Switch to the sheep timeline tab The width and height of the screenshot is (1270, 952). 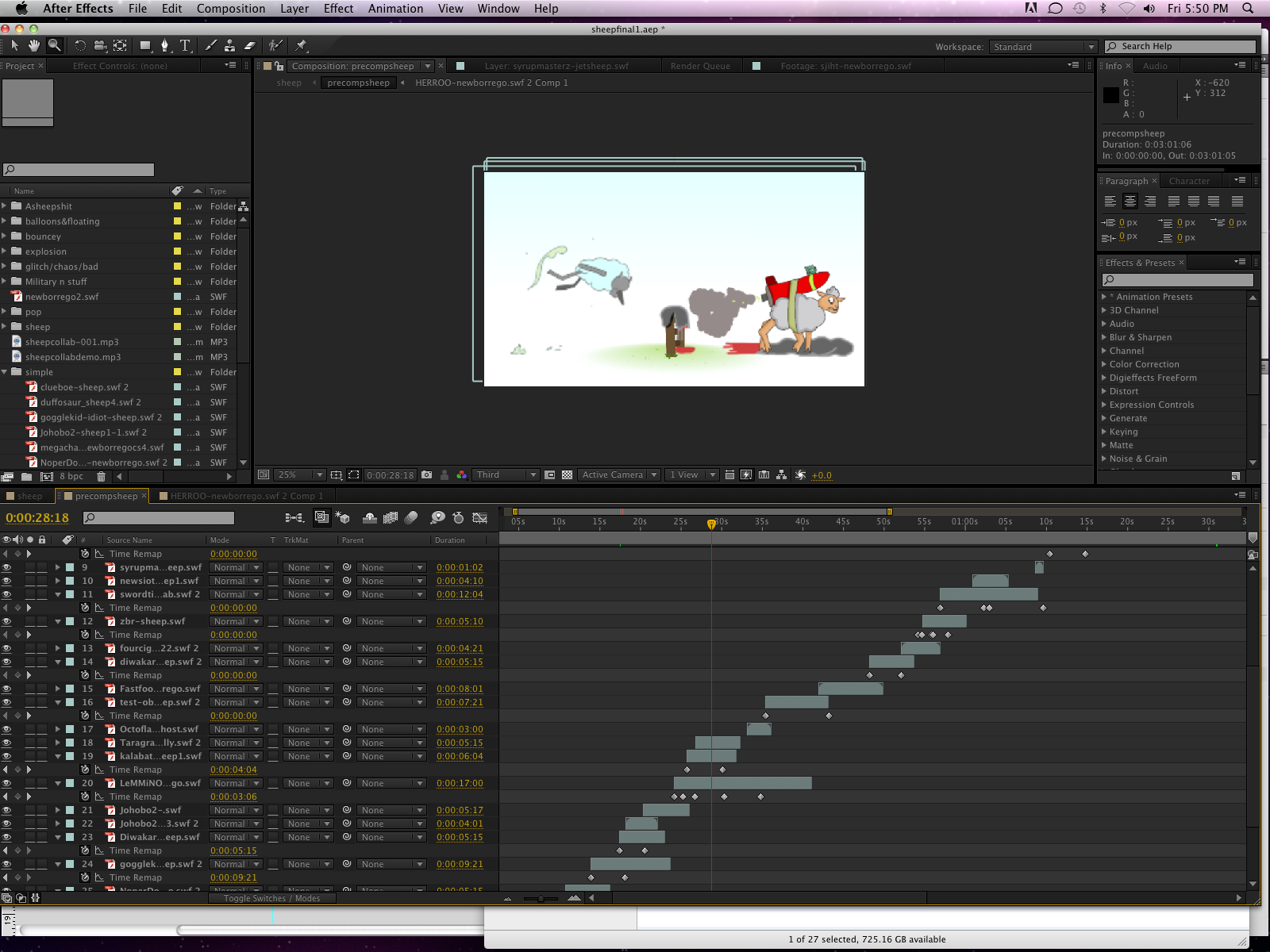click(x=29, y=497)
